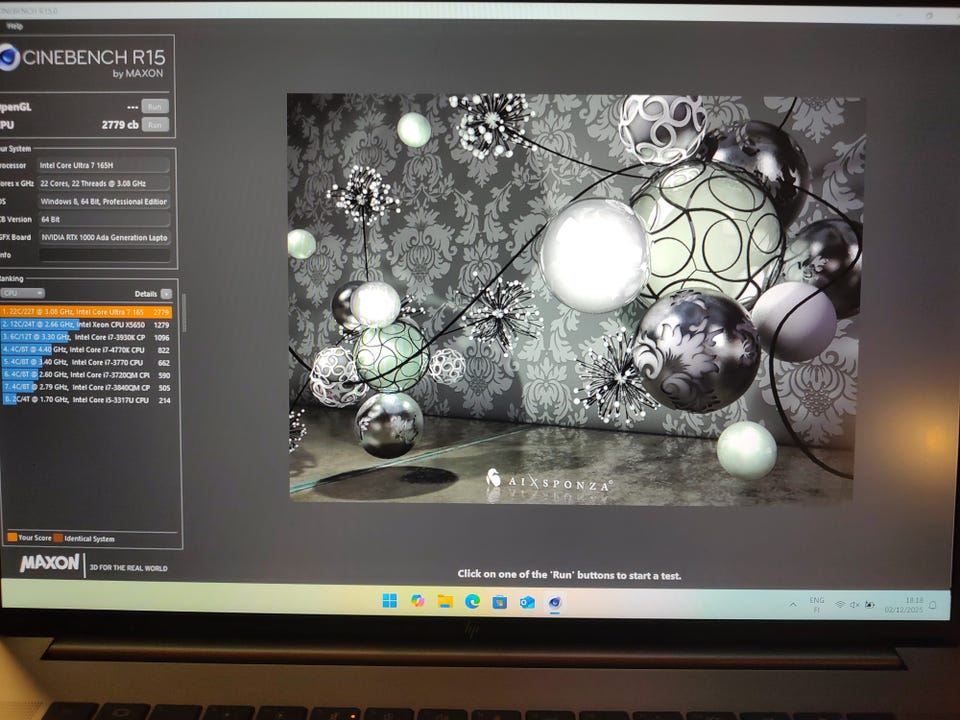The image size is (960, 720).
Task: Click the orange Your Score color swatch
Action: [11, 538]
